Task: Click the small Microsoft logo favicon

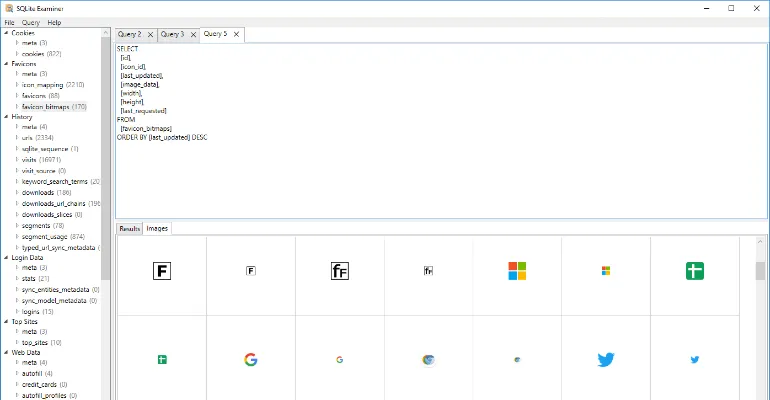Action: pyautogui.click(x=606, y=271)
